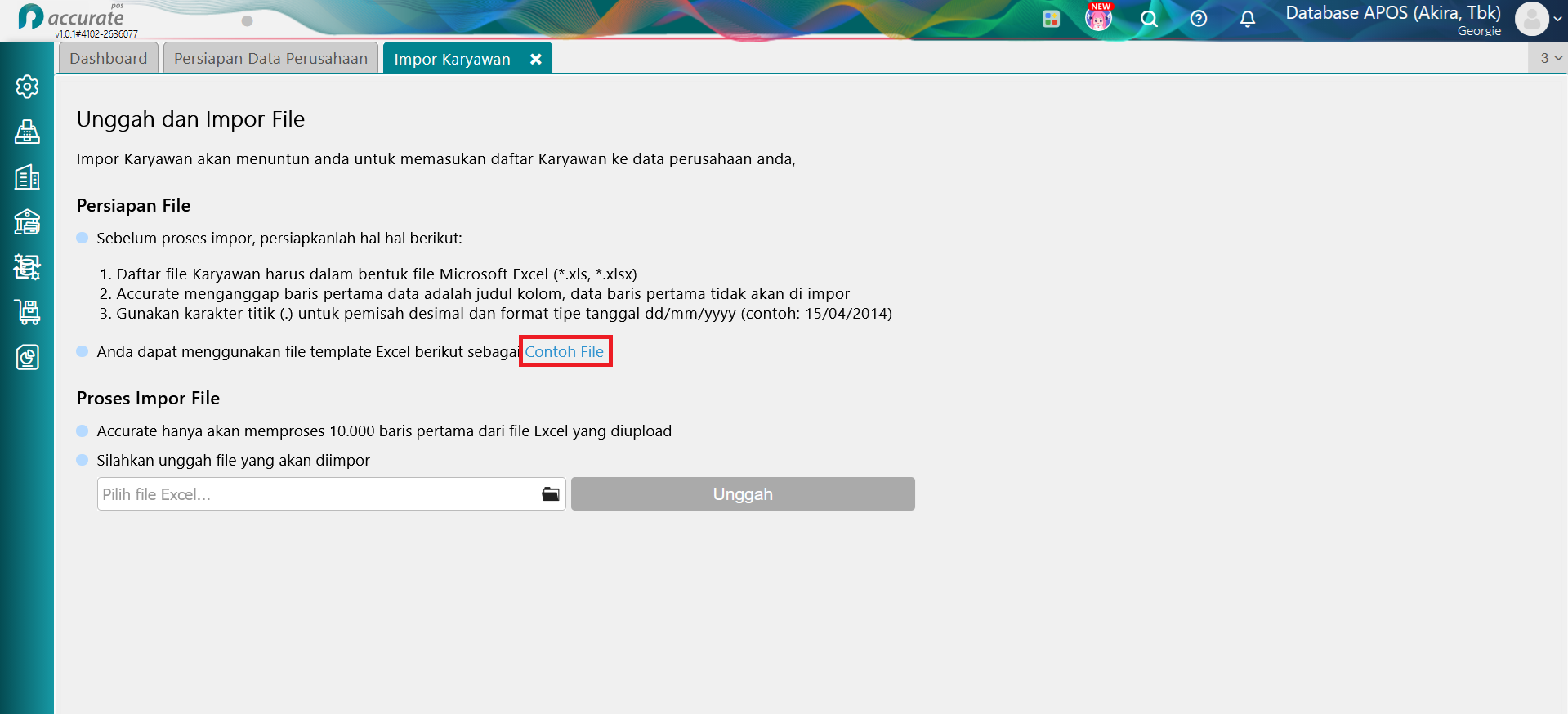The image size is (1568, 714).
Task: Switch to Persiapan Data Perusahaan tab
Action: coord(270,58)
